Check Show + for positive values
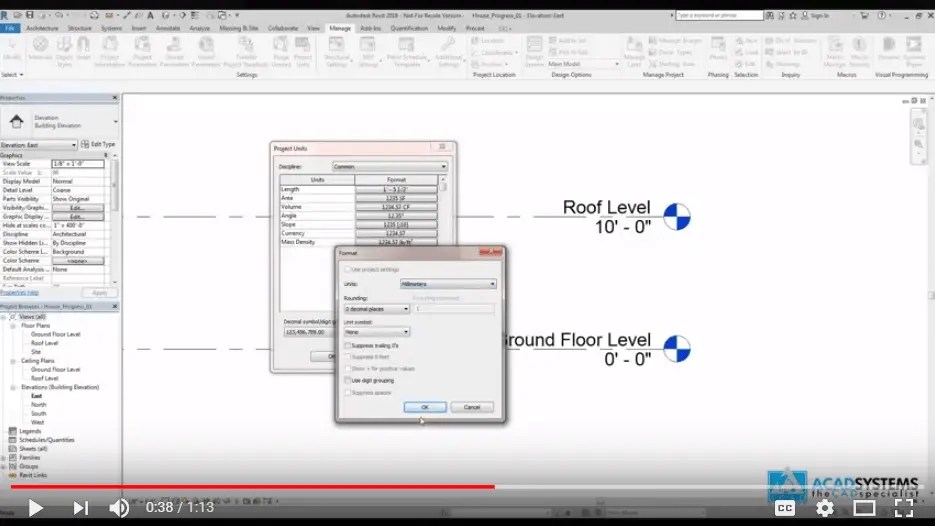The height and width of the screenshot is (526, 935). coord(347,369)
